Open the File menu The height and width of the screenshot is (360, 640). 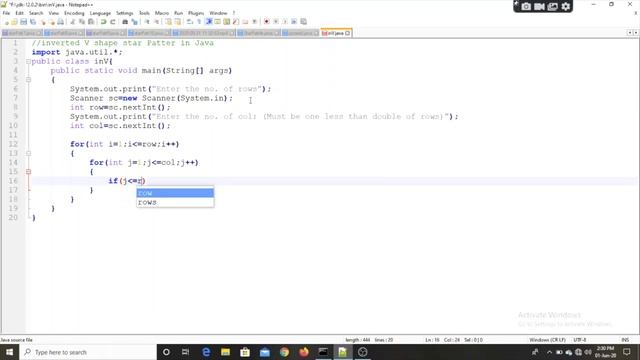[6, 13]
